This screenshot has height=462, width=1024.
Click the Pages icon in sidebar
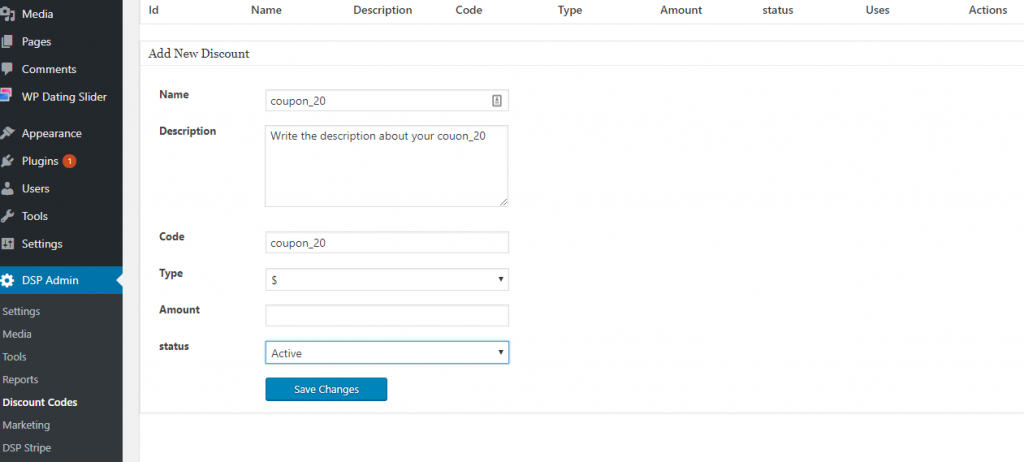pyautogui.click(x=8, y=42)
